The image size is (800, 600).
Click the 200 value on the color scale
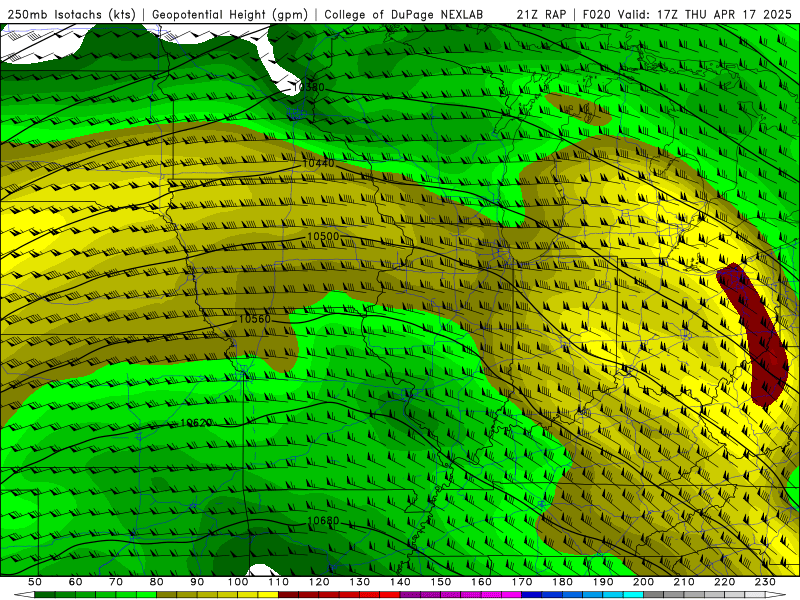pos(643,582)
